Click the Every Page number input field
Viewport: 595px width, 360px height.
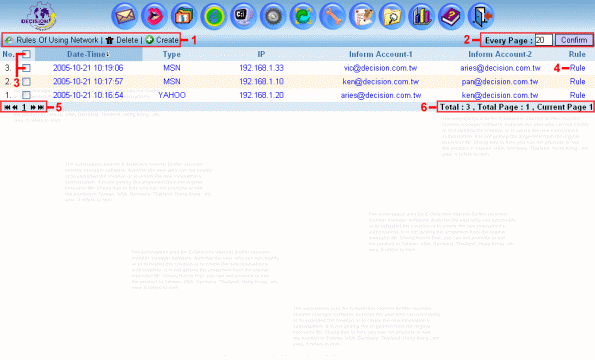pos(543,40)
